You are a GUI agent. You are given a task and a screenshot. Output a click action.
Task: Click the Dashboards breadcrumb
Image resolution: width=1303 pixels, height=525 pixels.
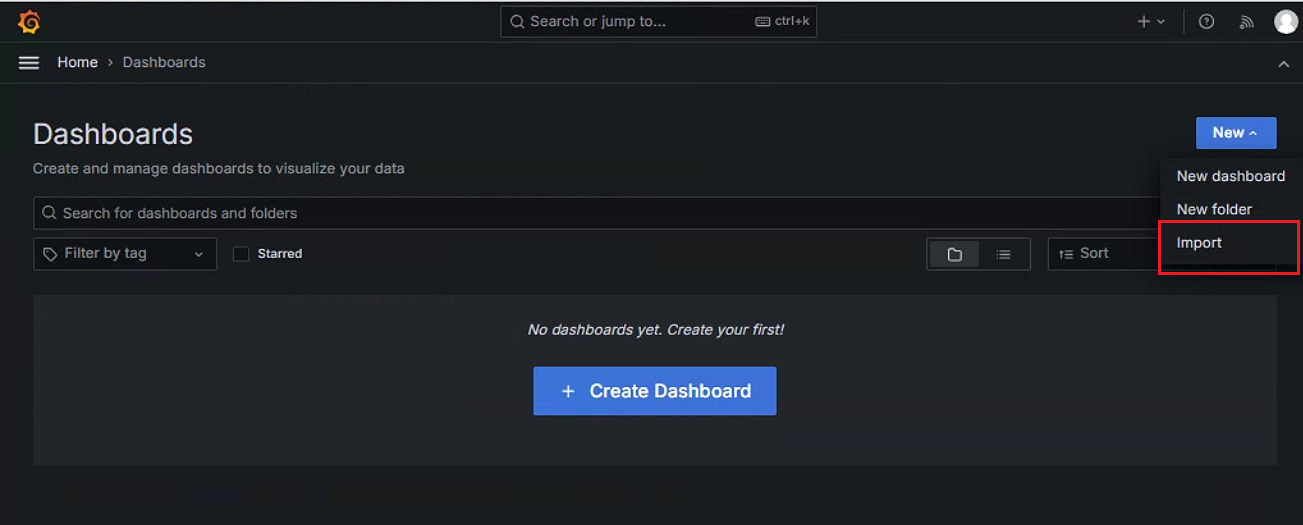point(164,62)
